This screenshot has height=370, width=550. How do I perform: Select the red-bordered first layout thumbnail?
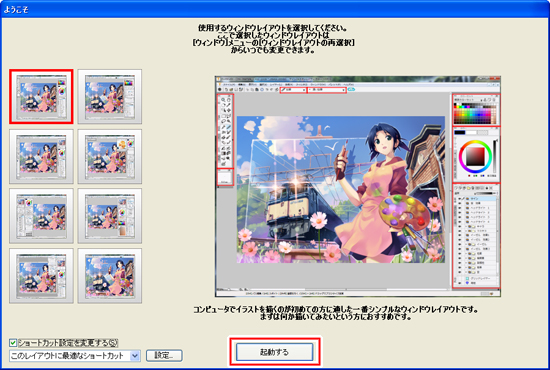coord(41,96)
